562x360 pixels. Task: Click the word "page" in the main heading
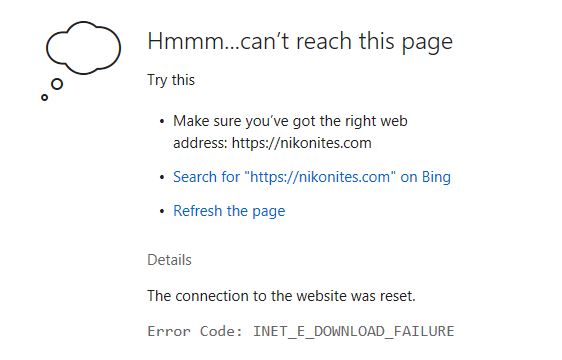(427, 43)
